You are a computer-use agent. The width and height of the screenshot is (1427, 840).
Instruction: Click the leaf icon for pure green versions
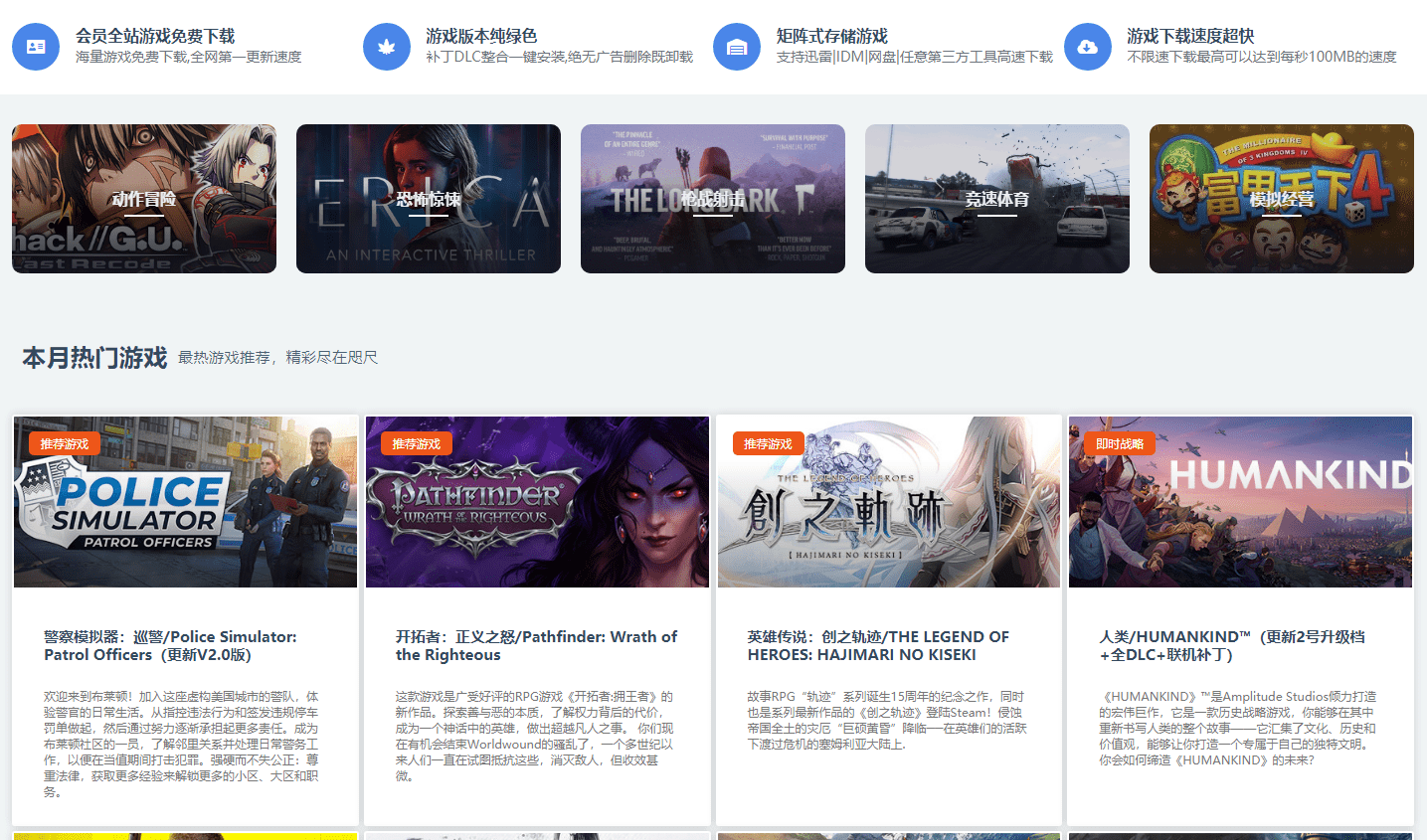[387, 47]
